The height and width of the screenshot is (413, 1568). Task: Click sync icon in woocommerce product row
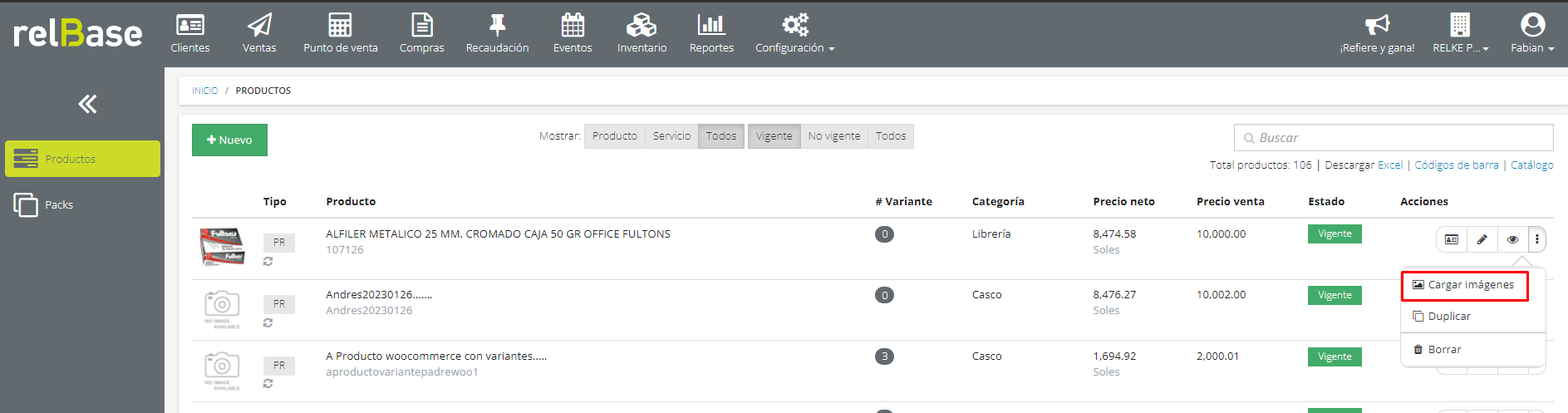[268, 383]
